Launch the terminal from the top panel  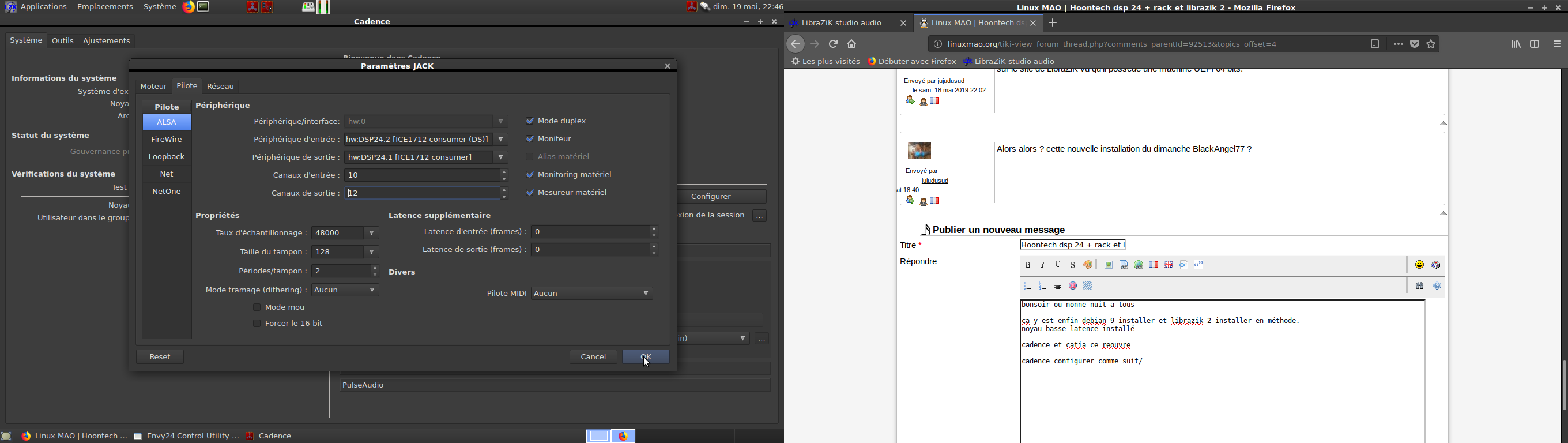[204, 7]
